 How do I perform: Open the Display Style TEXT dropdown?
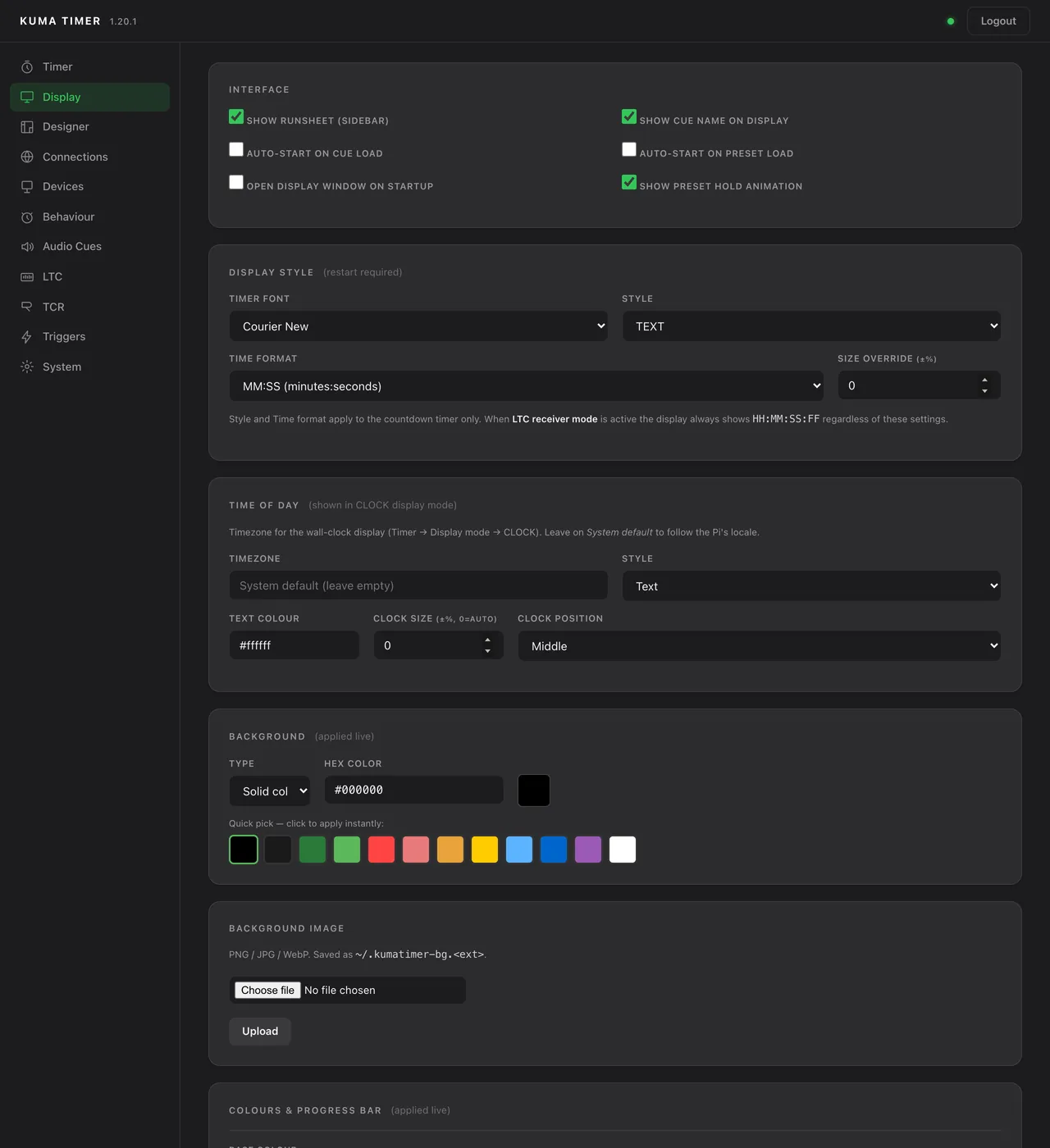[x=811, y=326]
